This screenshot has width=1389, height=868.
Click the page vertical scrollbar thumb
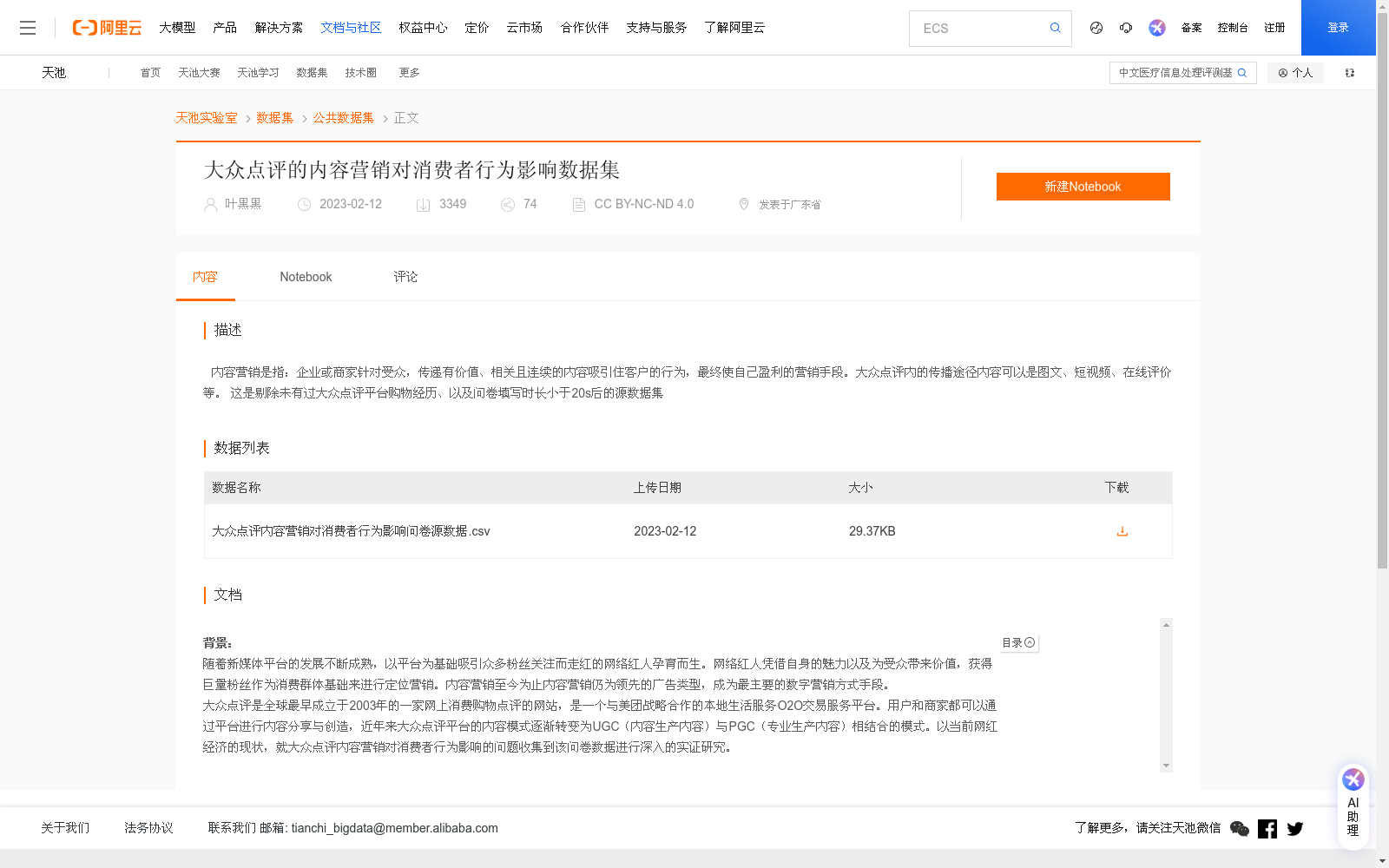(x=1382, y=290)
